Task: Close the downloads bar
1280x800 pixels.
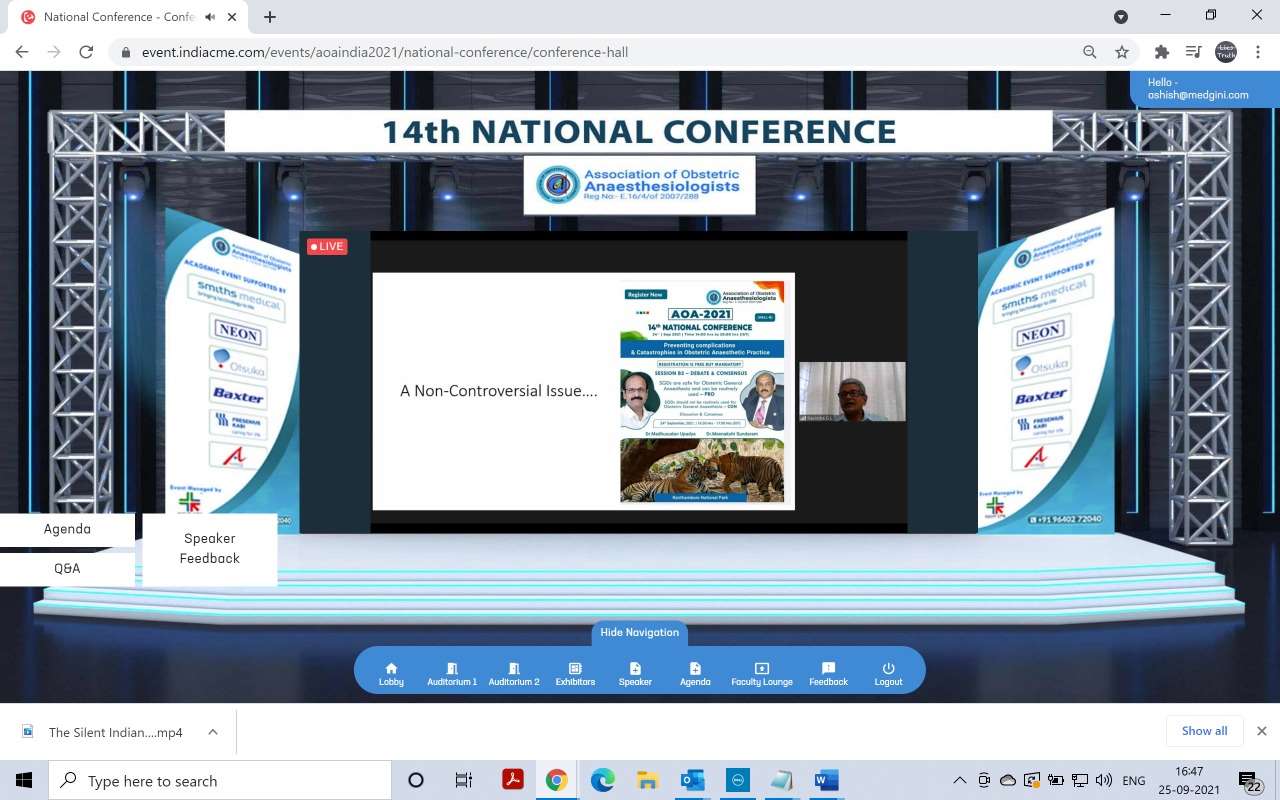Action: (x=1262, y=731)
